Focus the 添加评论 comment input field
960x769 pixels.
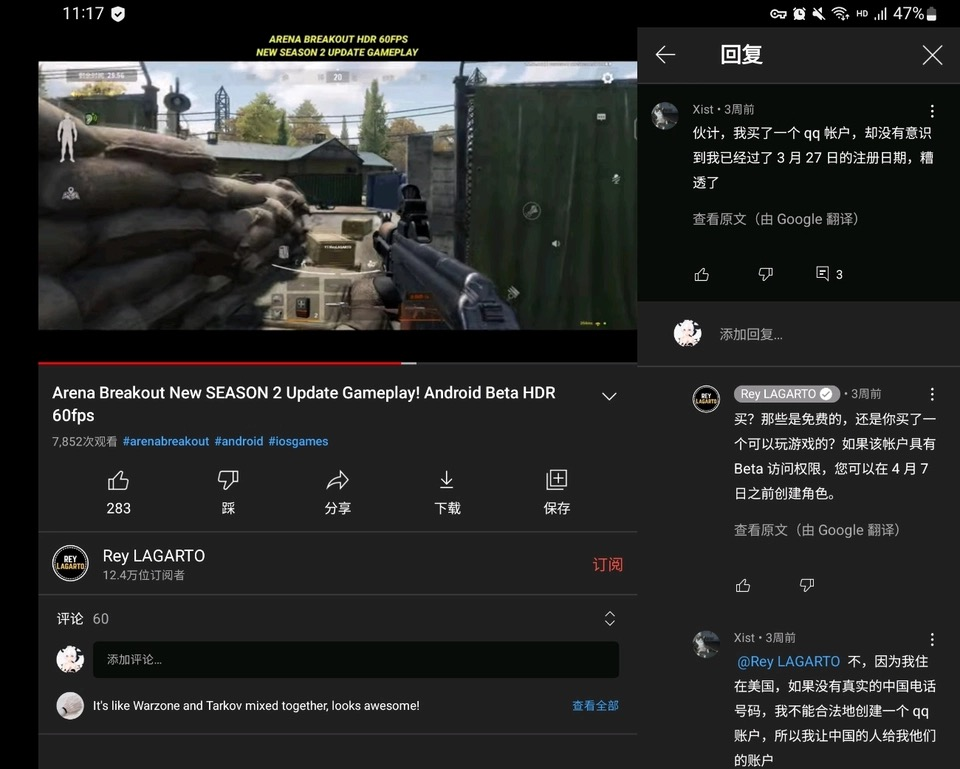point(356,659)
